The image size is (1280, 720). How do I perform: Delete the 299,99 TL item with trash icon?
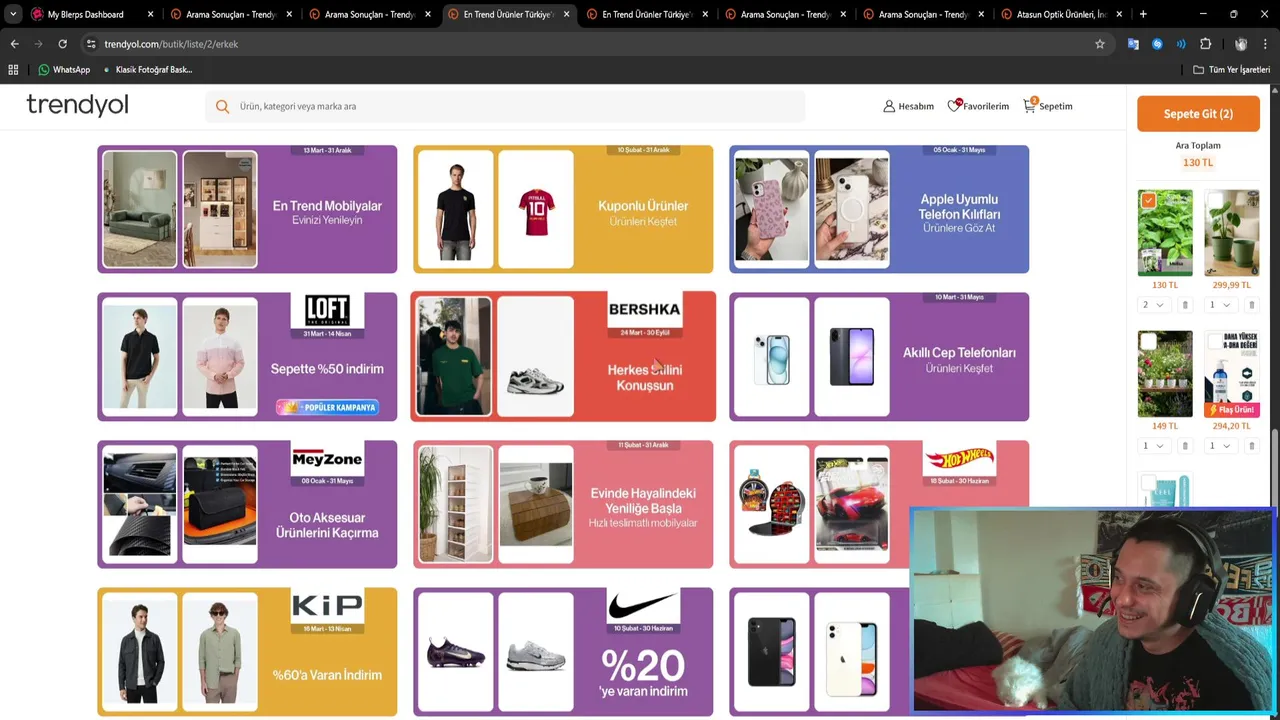(x=1252, y=305)
